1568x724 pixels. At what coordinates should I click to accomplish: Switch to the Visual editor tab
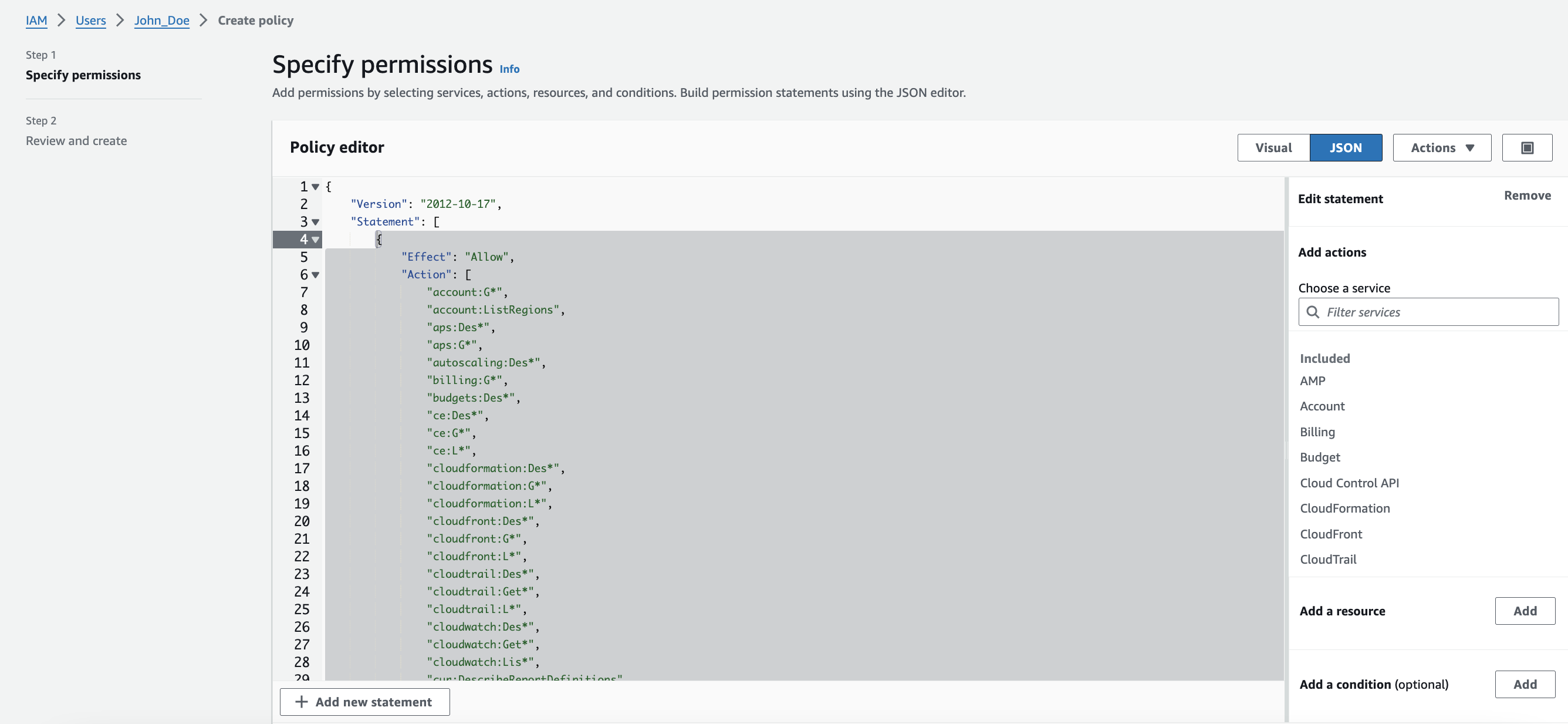click(1273, 147)
